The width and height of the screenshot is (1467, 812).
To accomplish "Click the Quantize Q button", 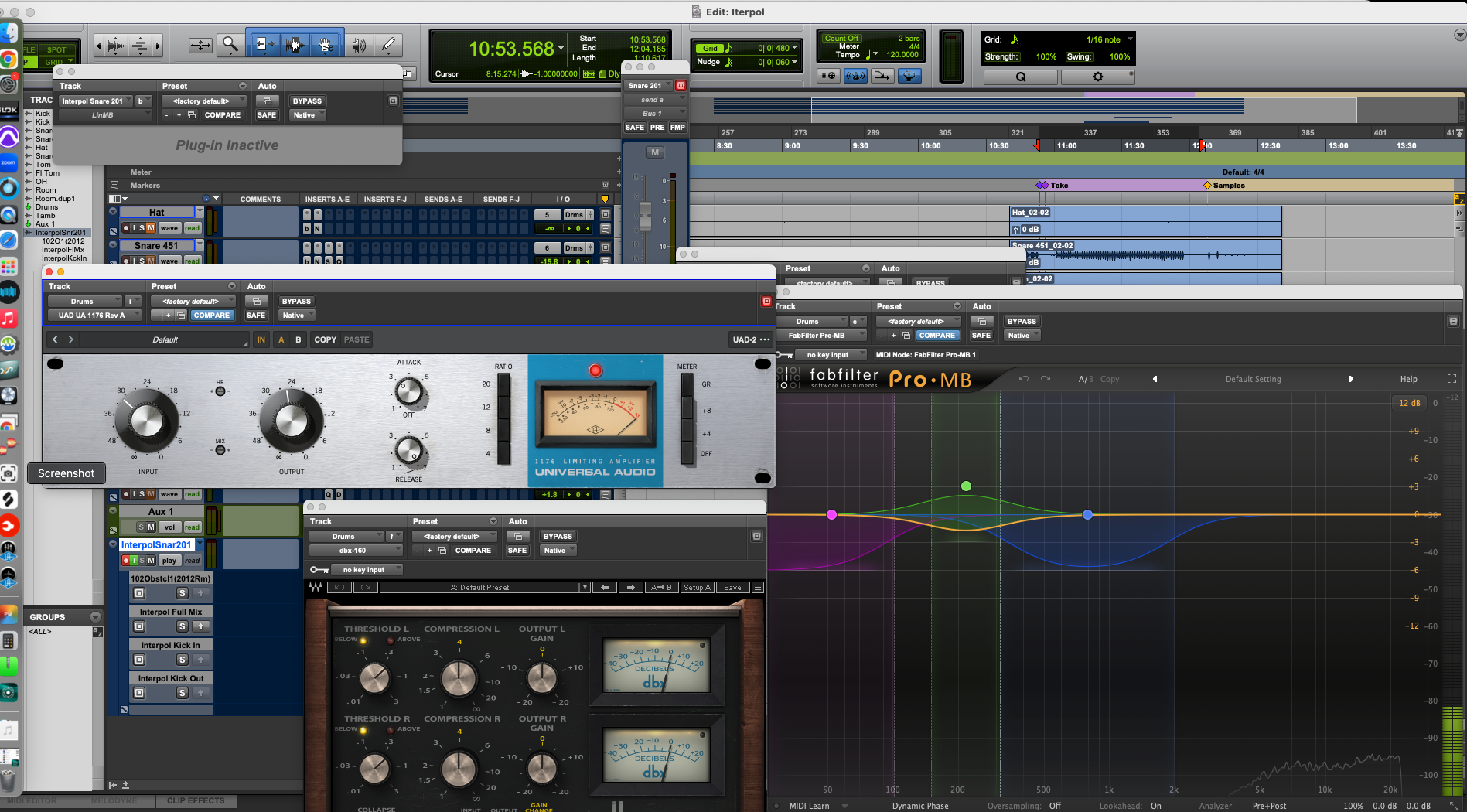I will [1021, 77].
